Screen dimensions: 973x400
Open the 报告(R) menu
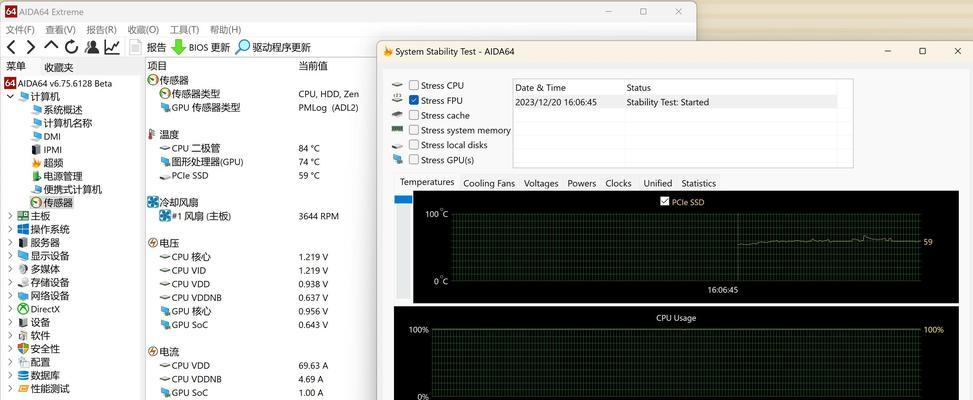(x=101, y=30)
